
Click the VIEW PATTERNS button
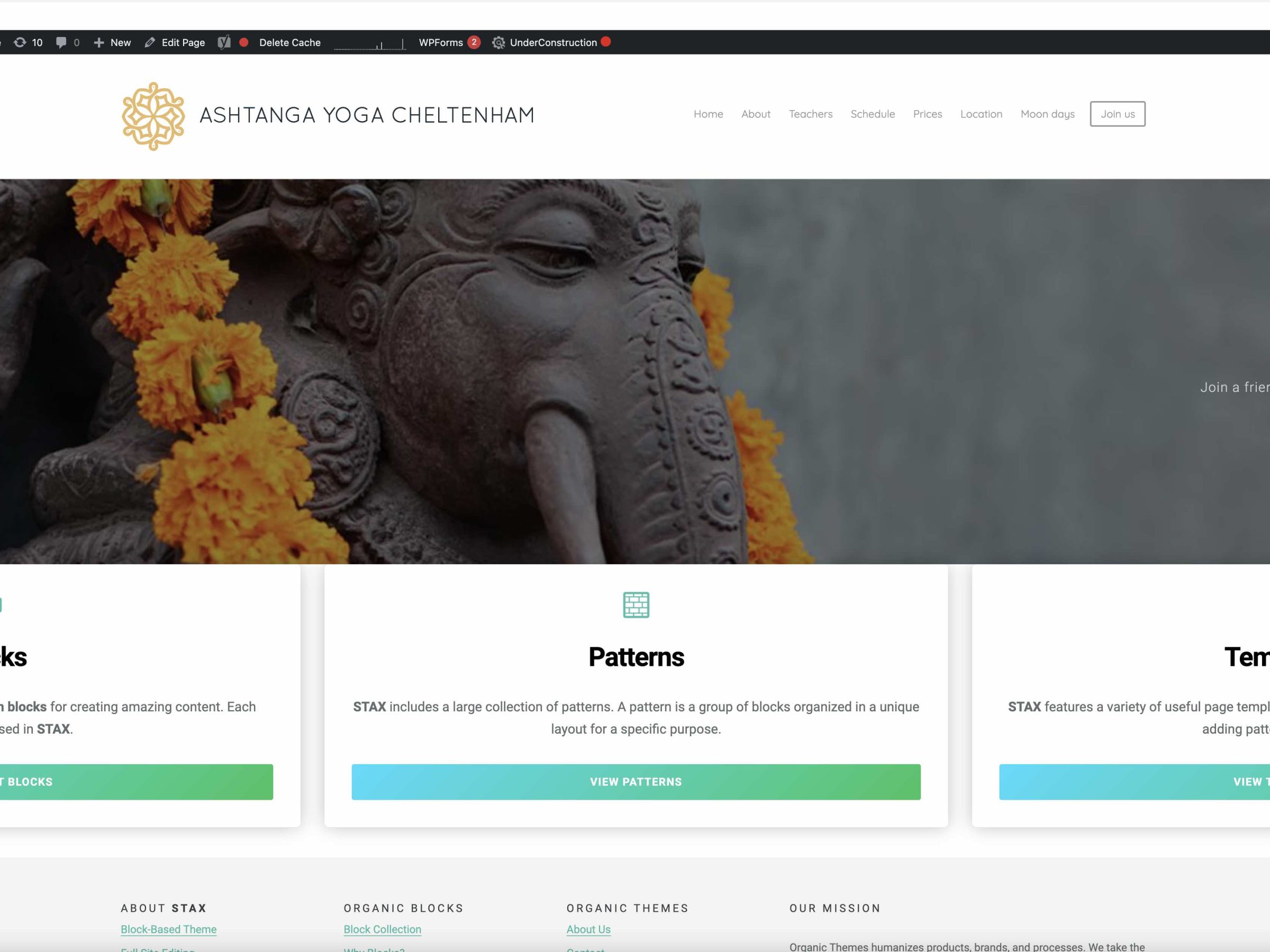point(636,782)
